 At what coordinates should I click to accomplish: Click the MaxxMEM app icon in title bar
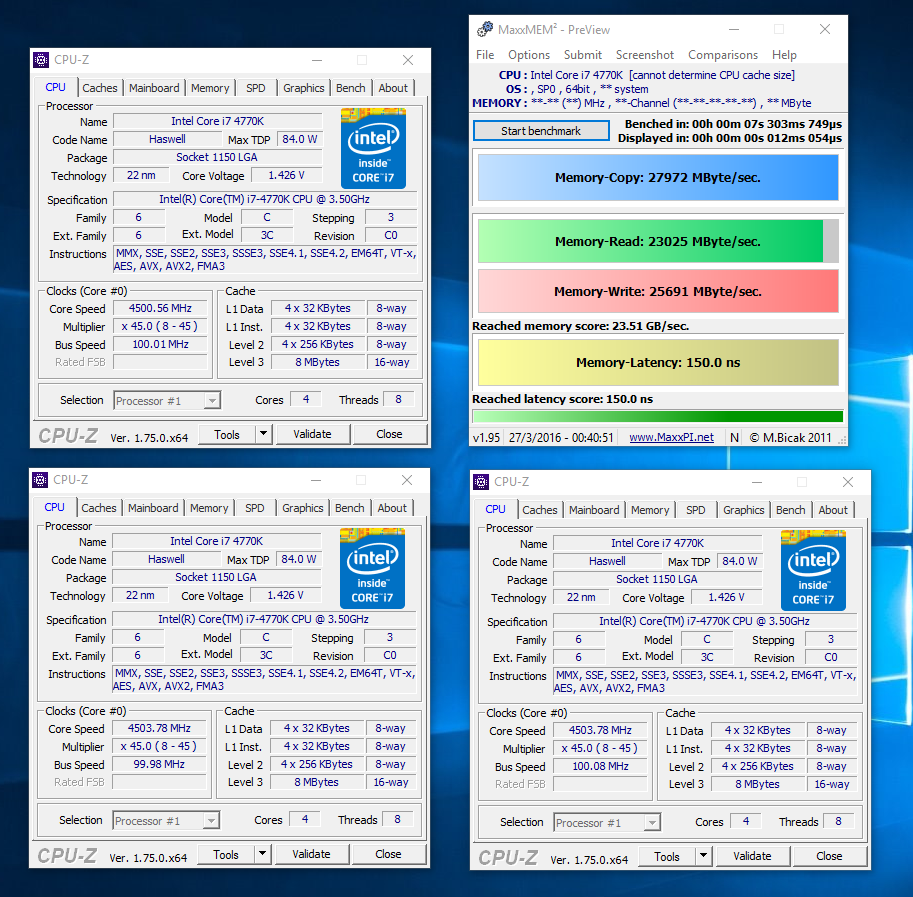484,29
